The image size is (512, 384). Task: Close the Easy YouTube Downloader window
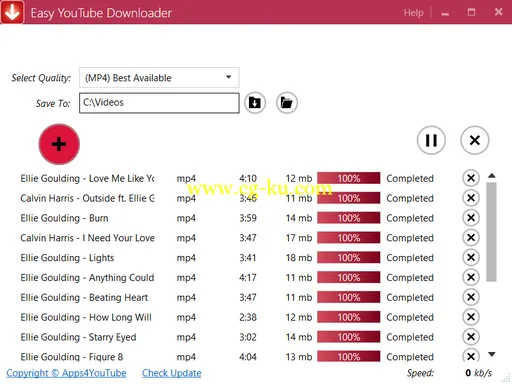pyautogui.click(x=498, y=12)
